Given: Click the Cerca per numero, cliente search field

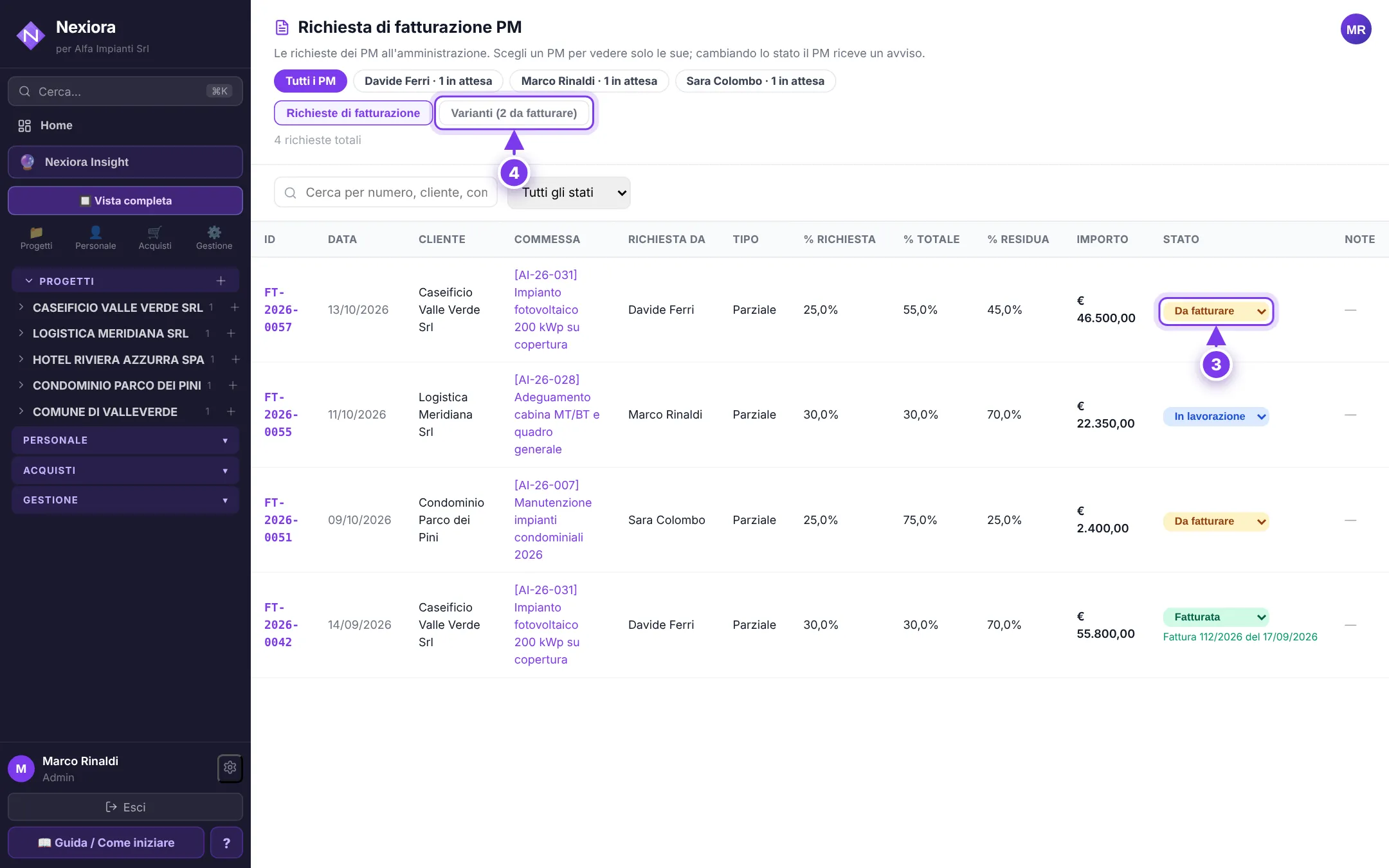Looking at the screenshot, I should pos(386,192).
